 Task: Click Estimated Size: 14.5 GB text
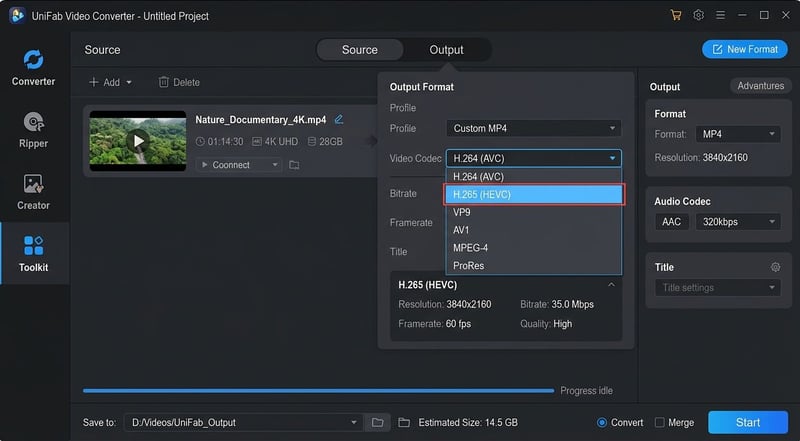[468, 422]
